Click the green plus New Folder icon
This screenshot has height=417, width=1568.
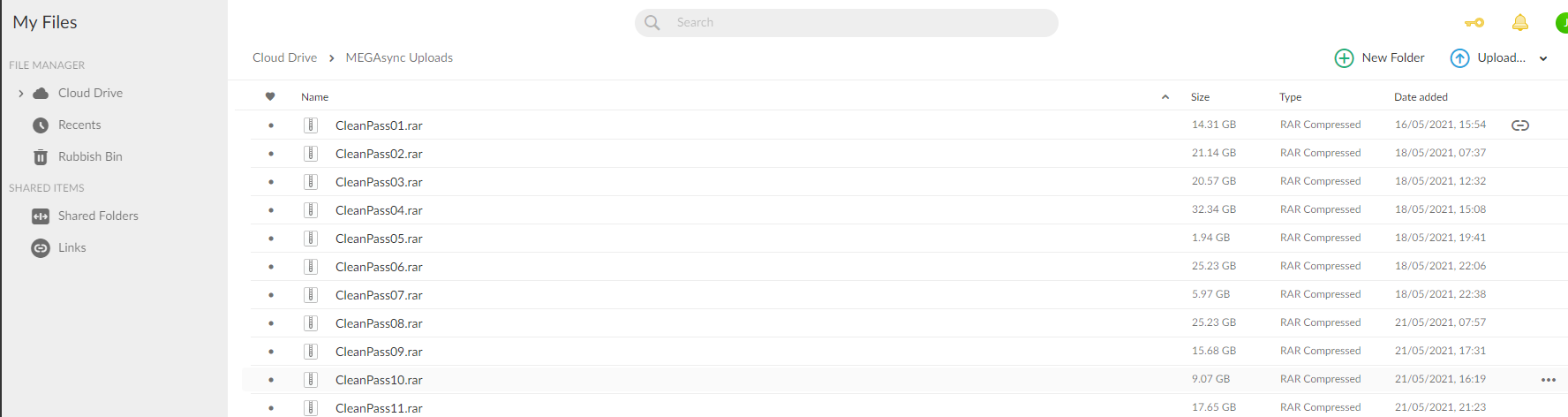click(x=1344, y=58)
